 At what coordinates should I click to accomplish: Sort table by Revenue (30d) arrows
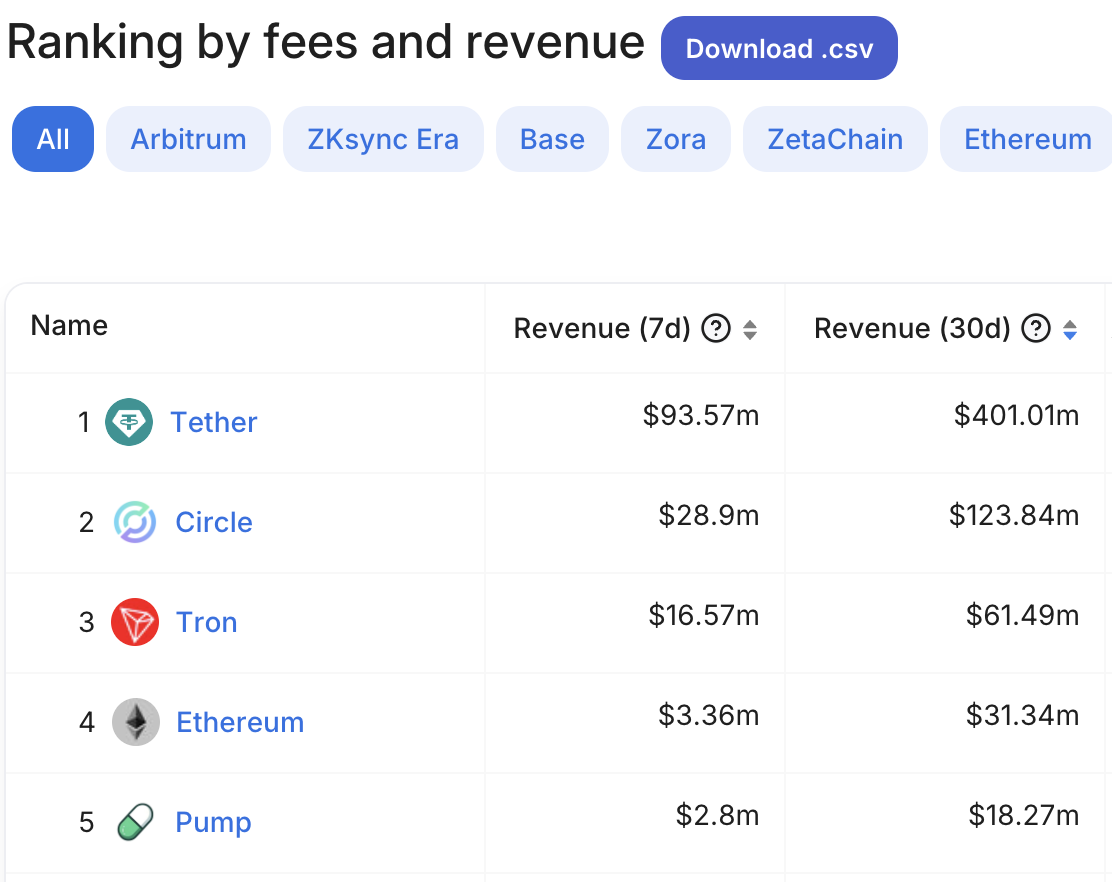[1070, 329]
